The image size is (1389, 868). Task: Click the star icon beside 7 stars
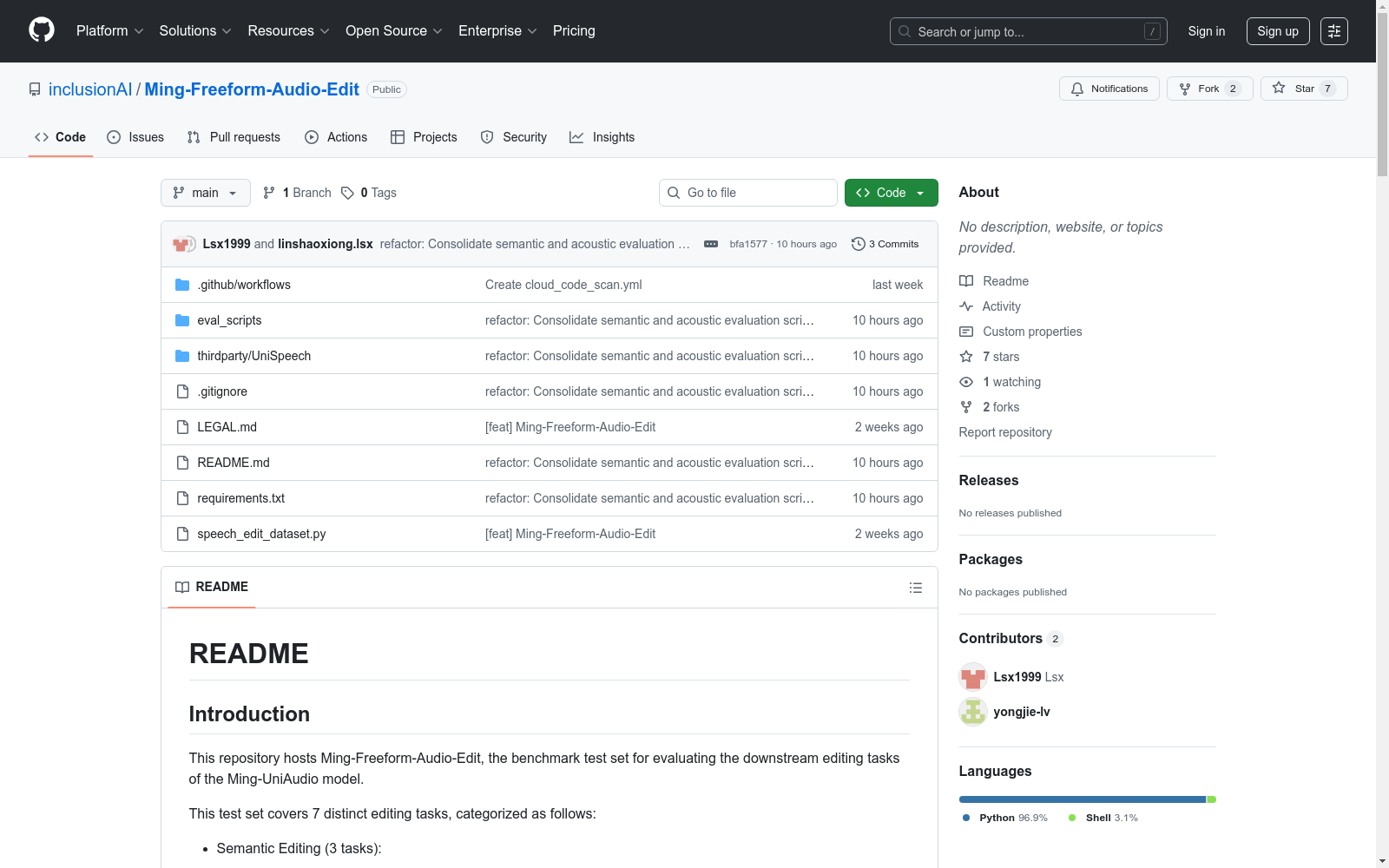click(x=966, y=357)
